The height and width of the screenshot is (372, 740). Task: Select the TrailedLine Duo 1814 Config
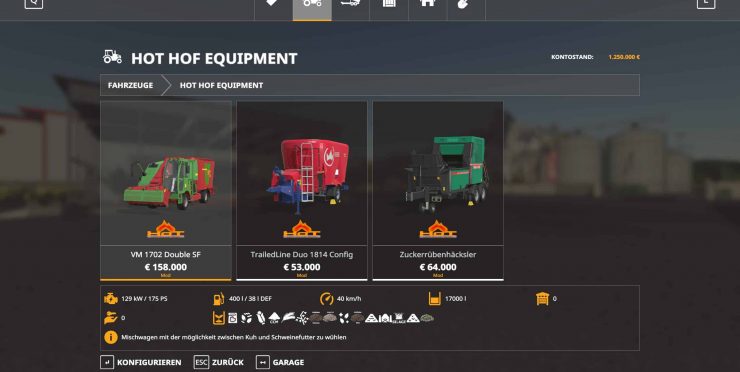(x=302, y=191)
